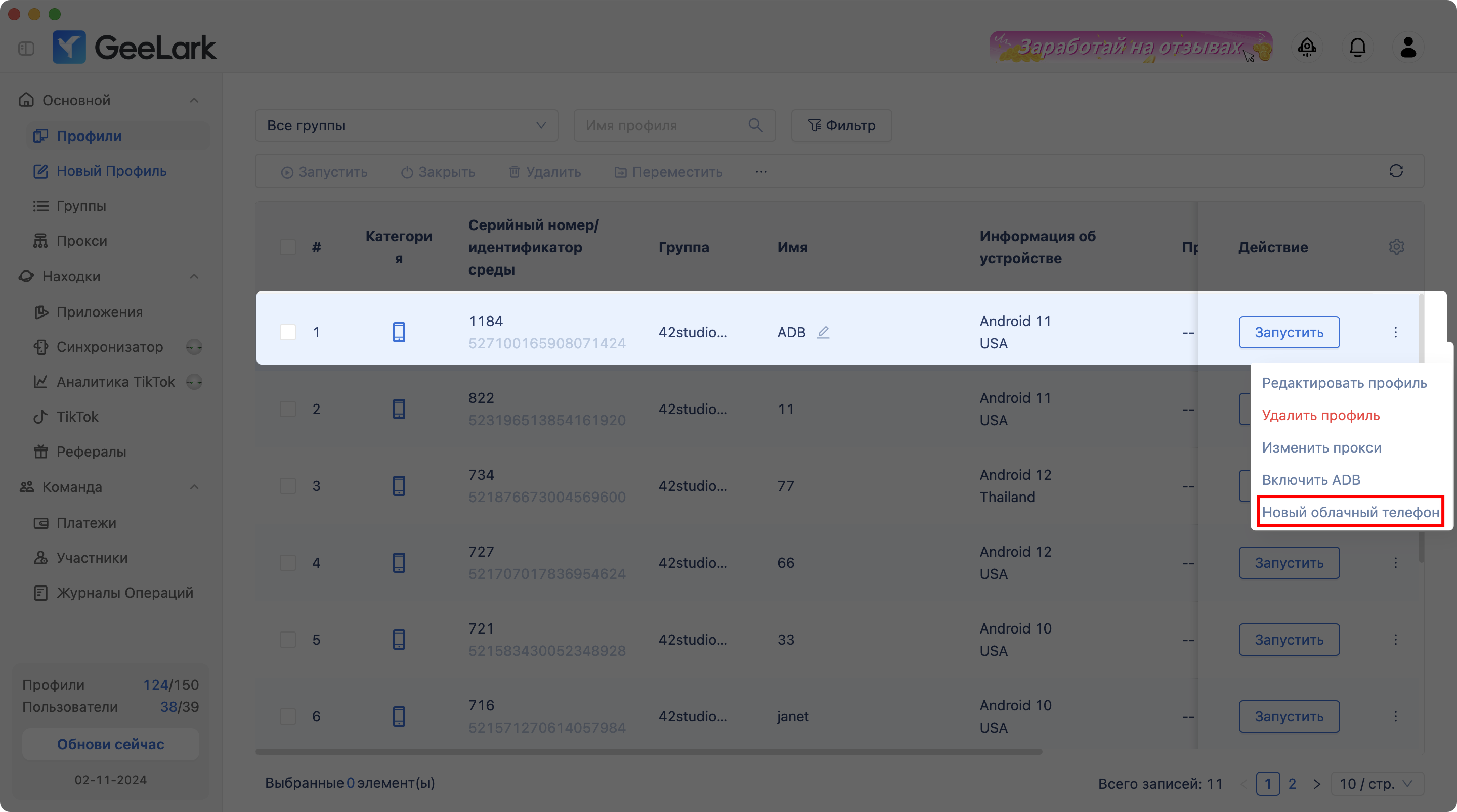The height and width of the screenshot is (812, 1457).
Task: Open the user account avatar
Action: click(1408, 48)
